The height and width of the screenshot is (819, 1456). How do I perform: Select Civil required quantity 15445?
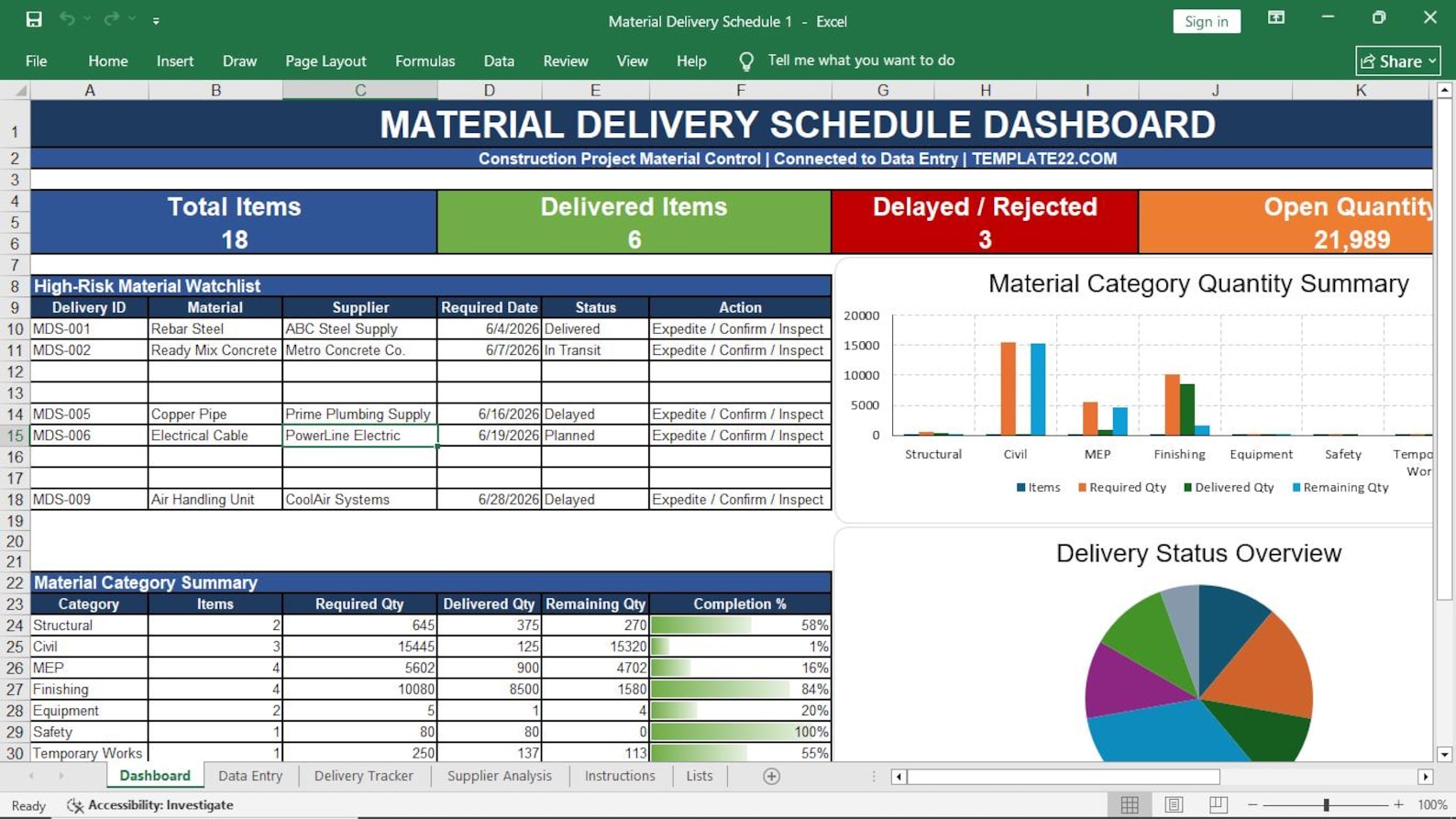coord(360,647)
